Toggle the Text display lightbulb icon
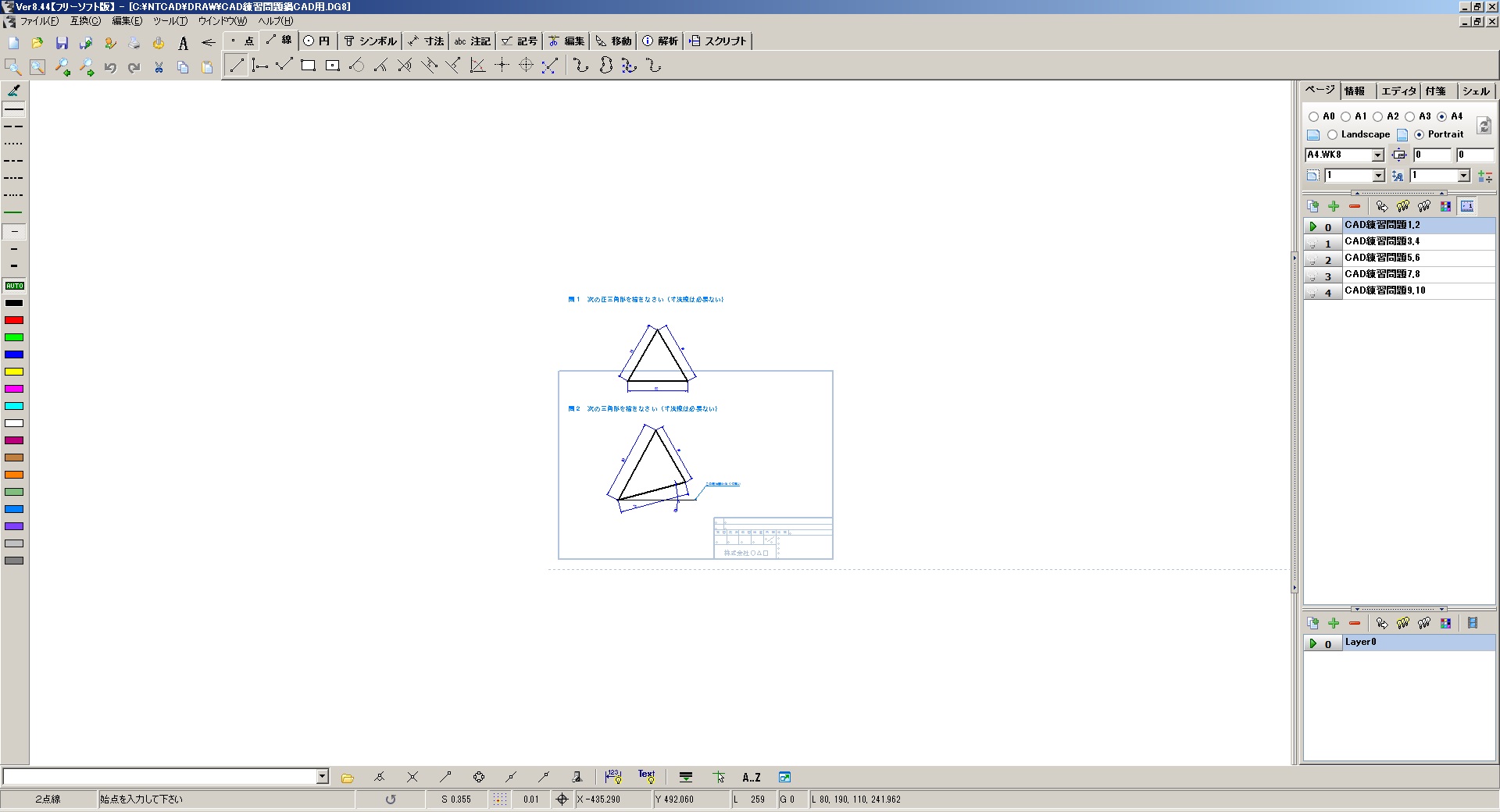1500x812 pixels. (647, 777)
